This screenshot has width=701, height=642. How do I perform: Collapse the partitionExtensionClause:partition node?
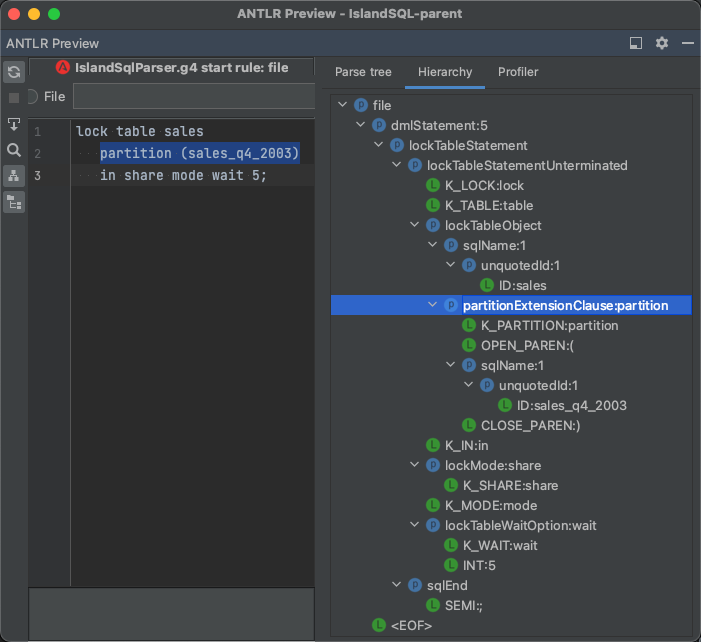(x=432, y=305)
